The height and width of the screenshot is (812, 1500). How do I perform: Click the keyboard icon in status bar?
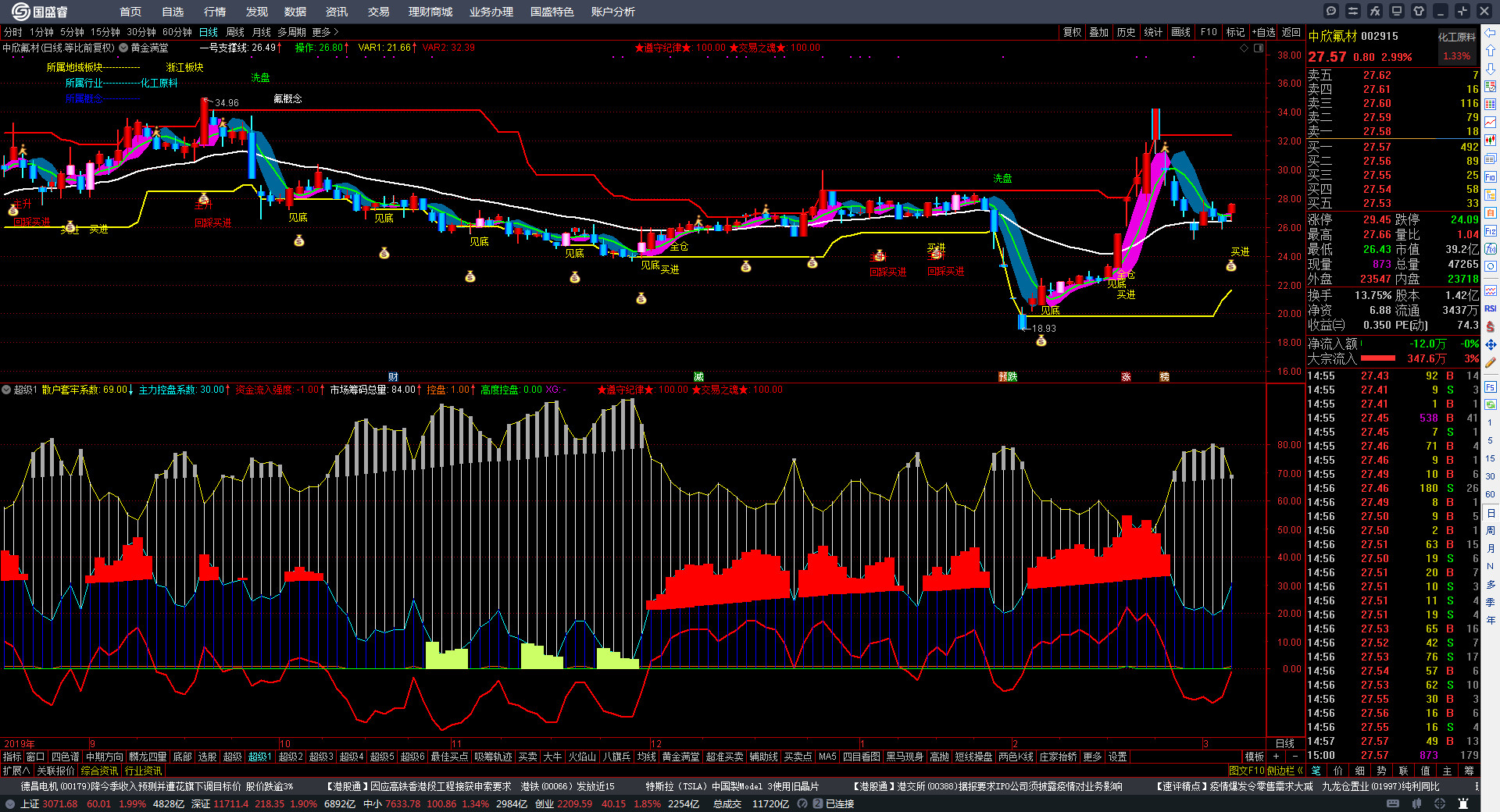tap(1393, 803)
